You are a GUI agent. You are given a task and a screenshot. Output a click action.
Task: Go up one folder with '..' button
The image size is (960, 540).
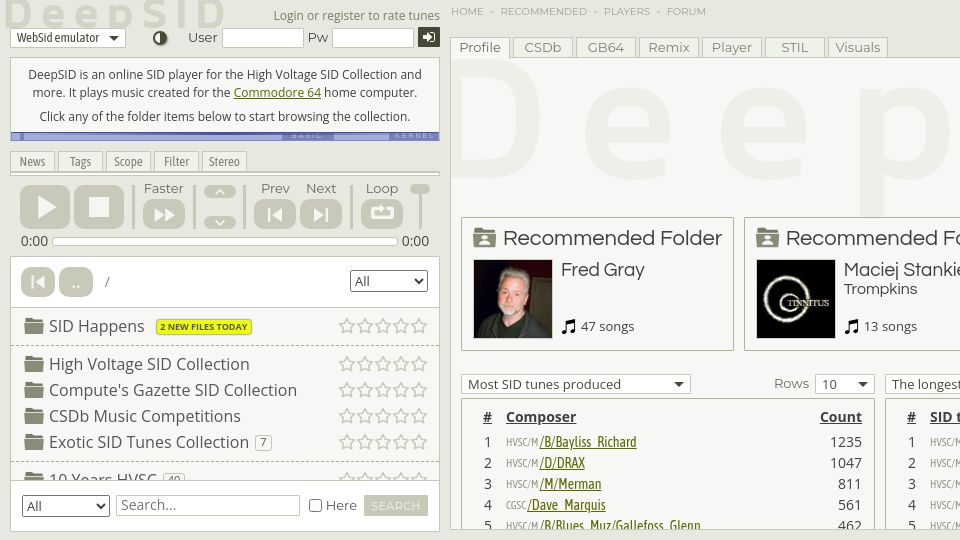tap(76, 282)
